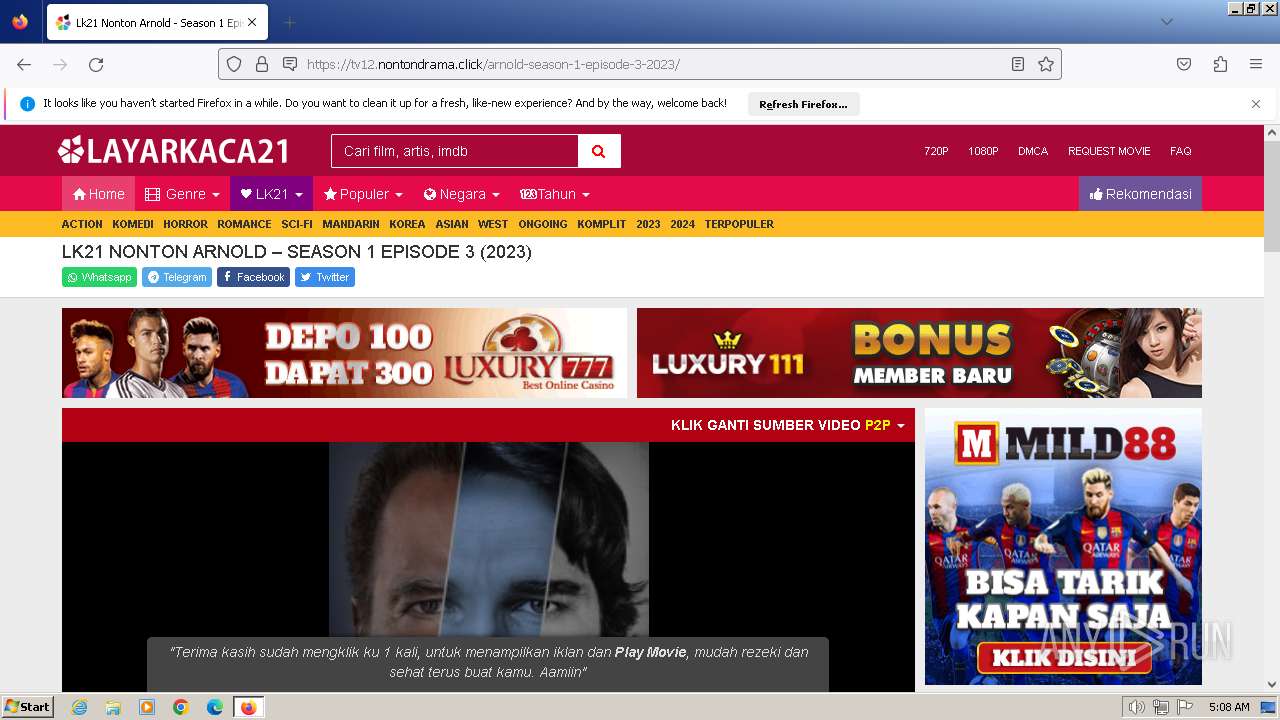This screenshot has width=1280, height=720.
Task: Go back to the previous page
Action: (x=24, y=64)
